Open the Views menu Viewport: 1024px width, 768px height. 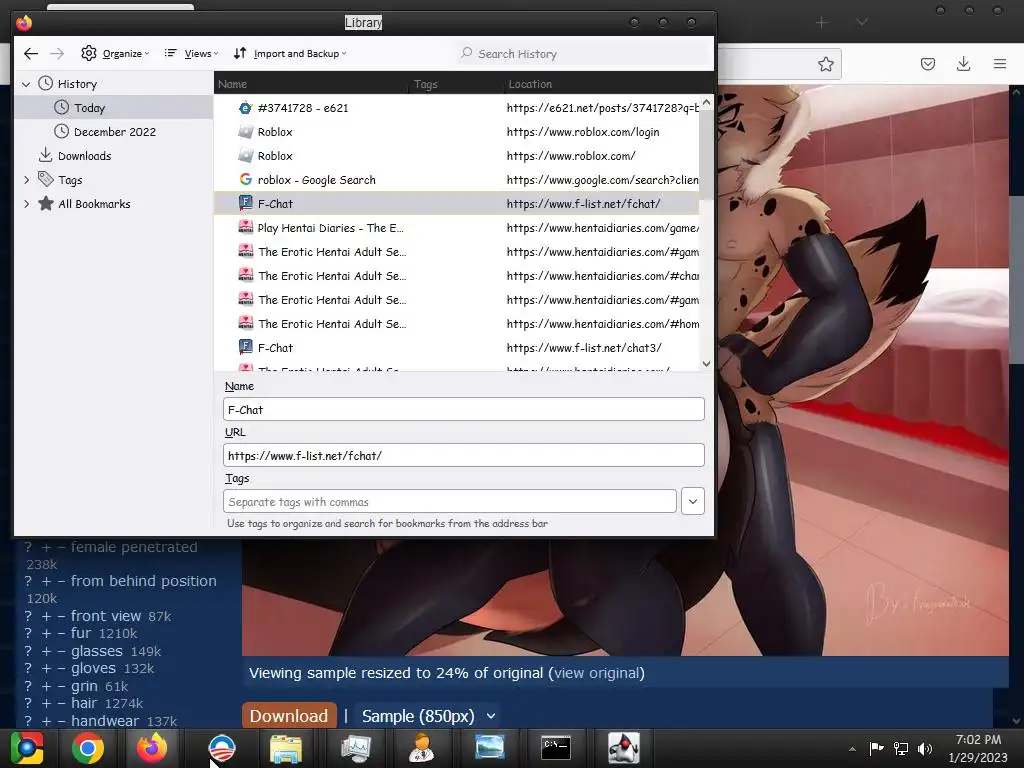click(x=191, y=54)
